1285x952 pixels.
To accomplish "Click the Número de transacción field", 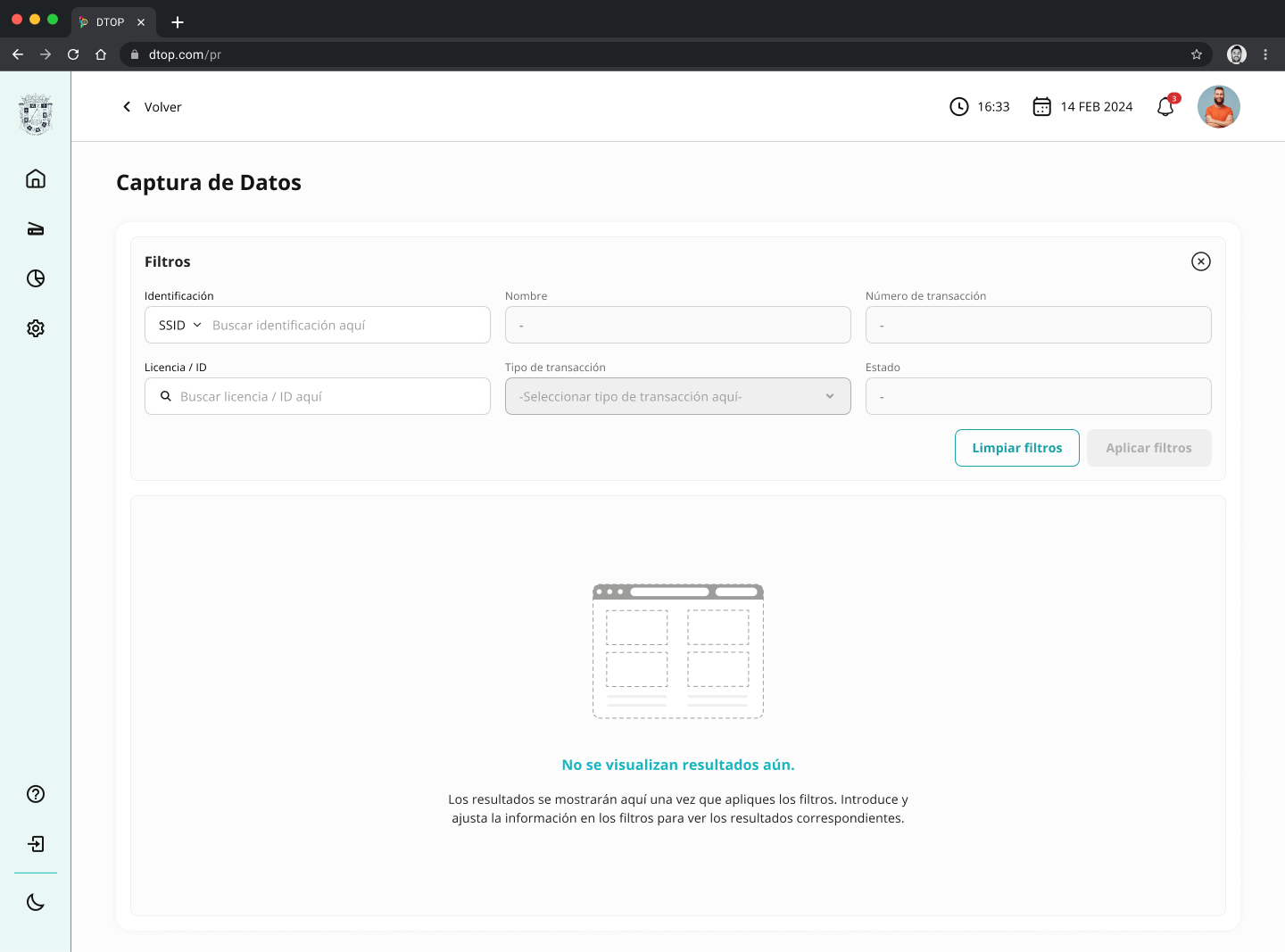I will tap(1038, 326).
